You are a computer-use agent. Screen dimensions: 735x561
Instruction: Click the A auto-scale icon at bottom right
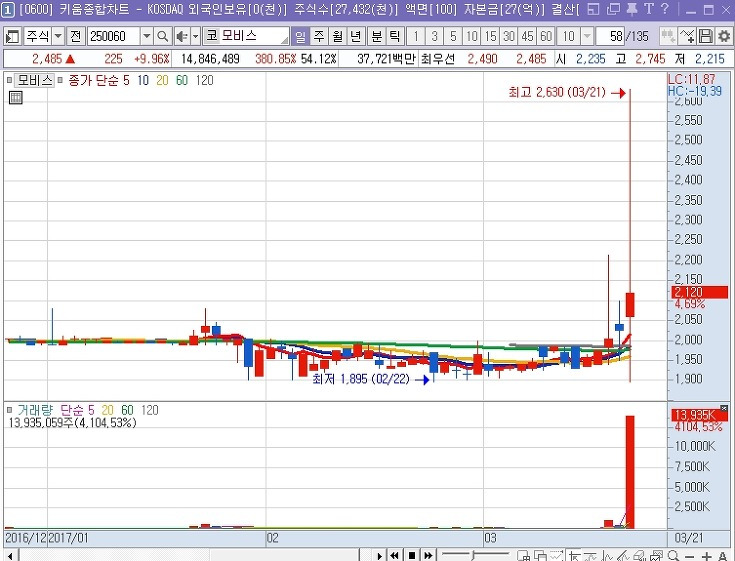coord(722,556)
